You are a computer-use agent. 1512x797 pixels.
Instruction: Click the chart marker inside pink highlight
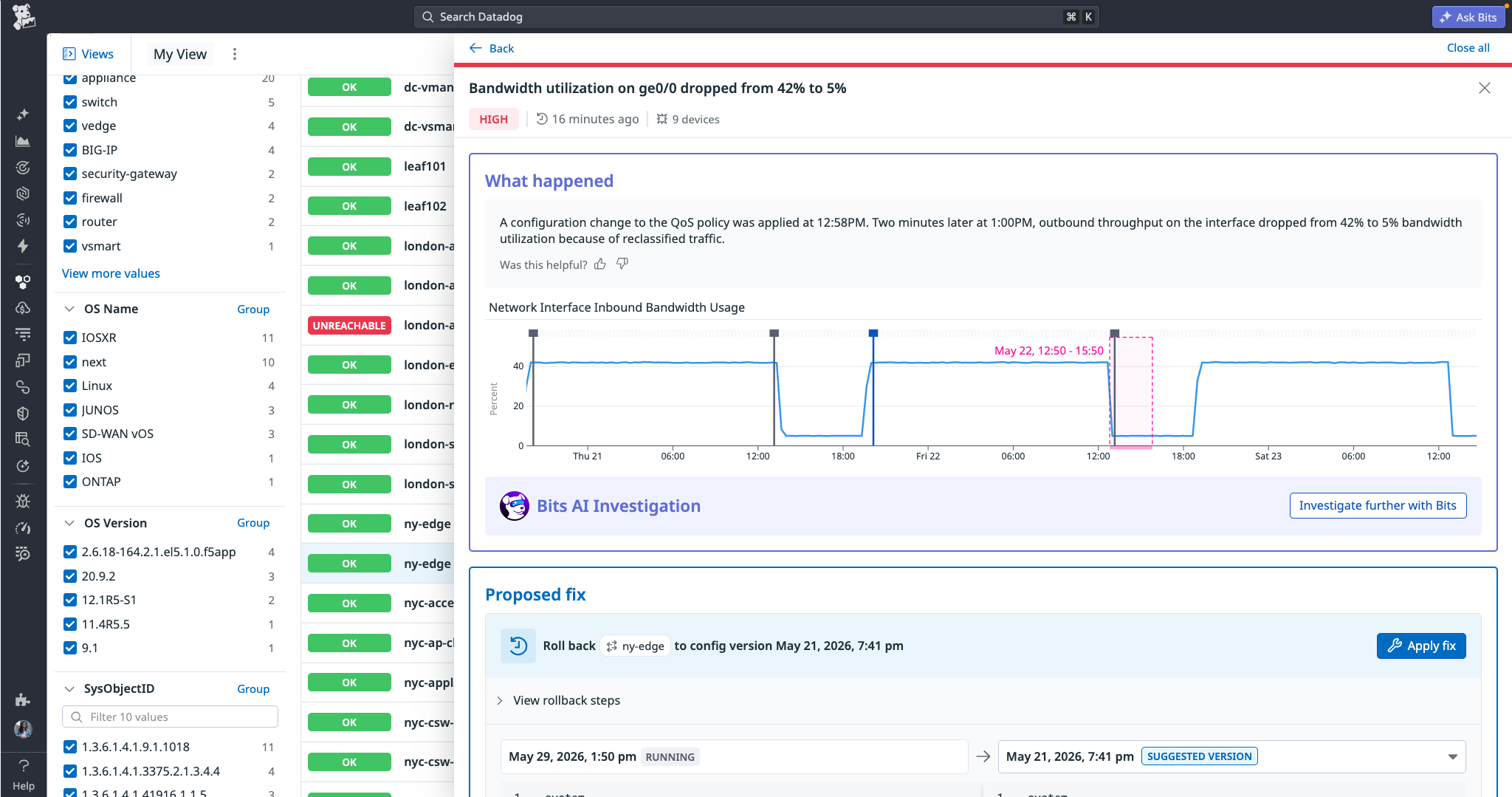tap(1115, 333)
